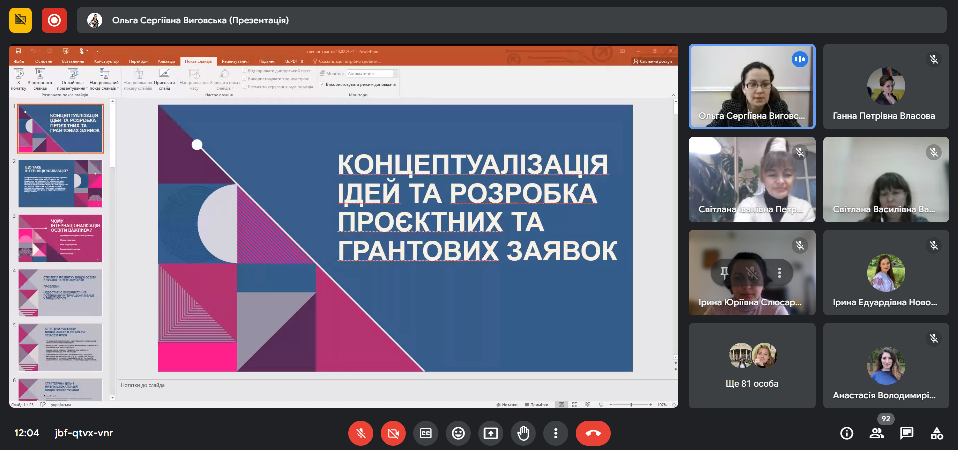Image resolution: width=958 pixels, height=450 pixels.
Task: Raise your hand
Action: click(523, 433)
